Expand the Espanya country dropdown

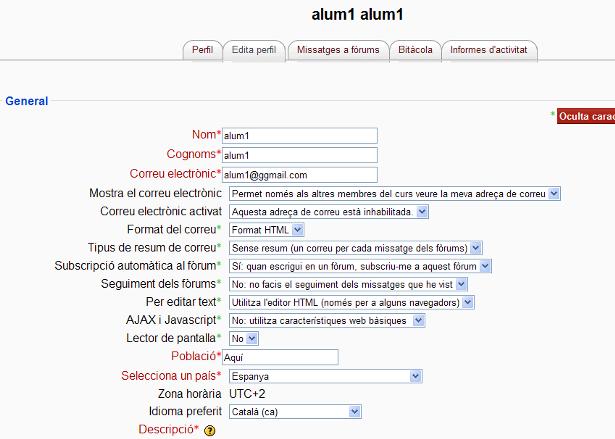pos(326,377)
